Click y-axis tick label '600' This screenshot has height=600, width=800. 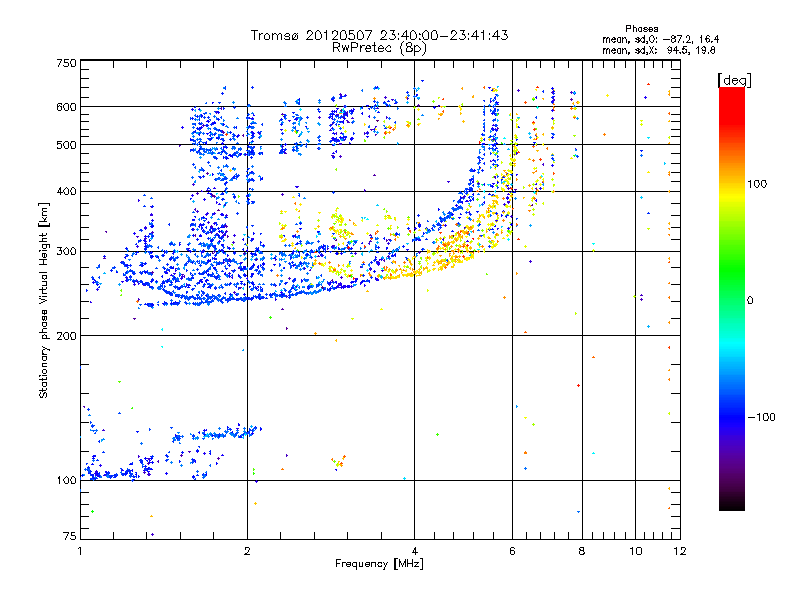pos(66,107)
